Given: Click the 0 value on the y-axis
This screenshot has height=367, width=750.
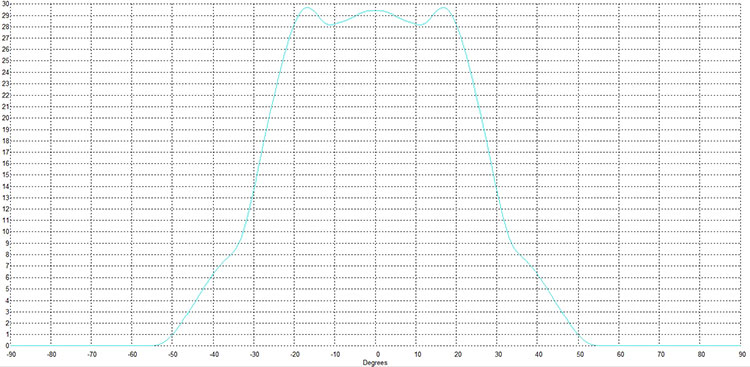Looking at the screenshot, I should coord(6,345).
